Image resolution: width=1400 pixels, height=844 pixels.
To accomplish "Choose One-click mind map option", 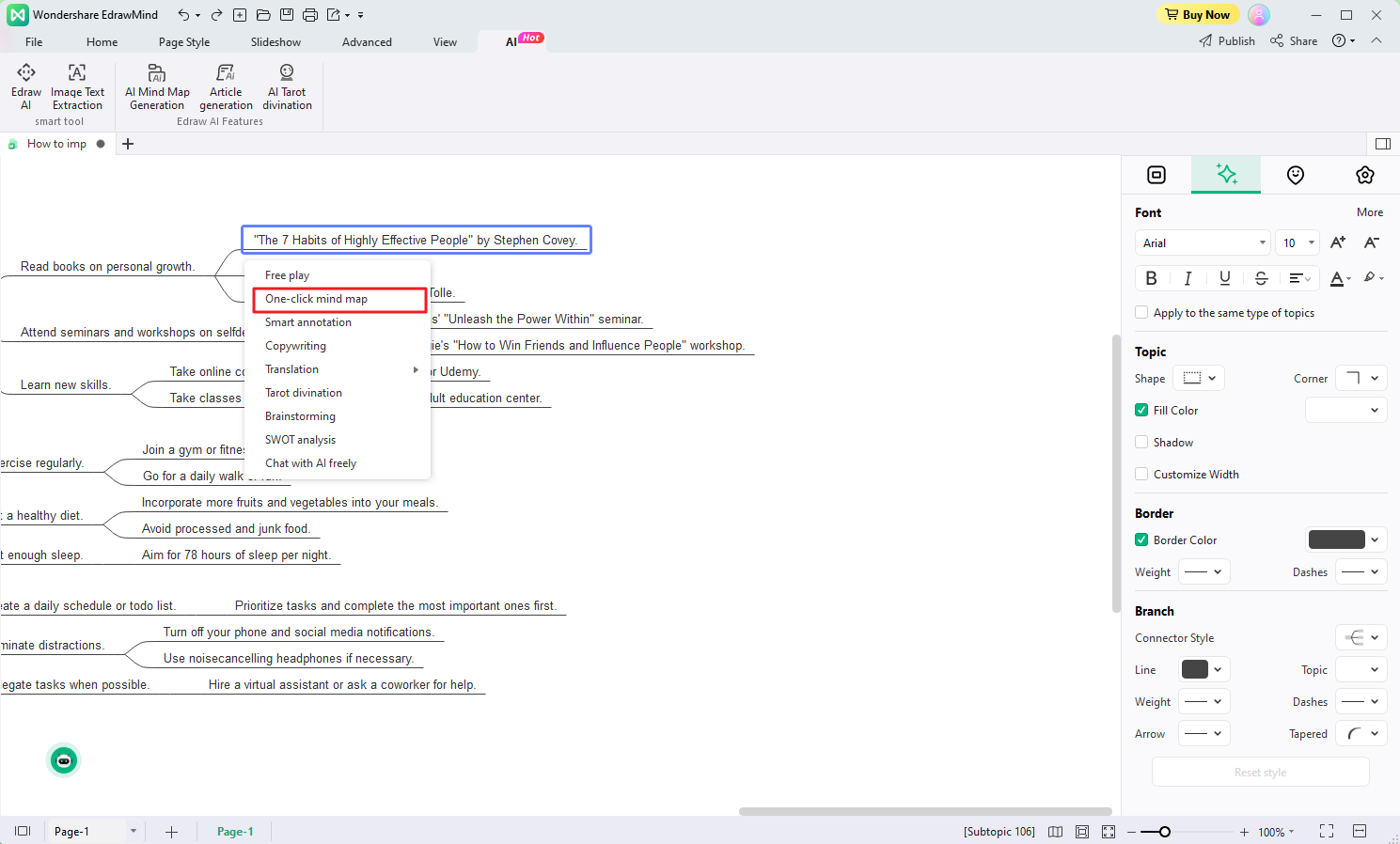I will click(x=339, y=299).
